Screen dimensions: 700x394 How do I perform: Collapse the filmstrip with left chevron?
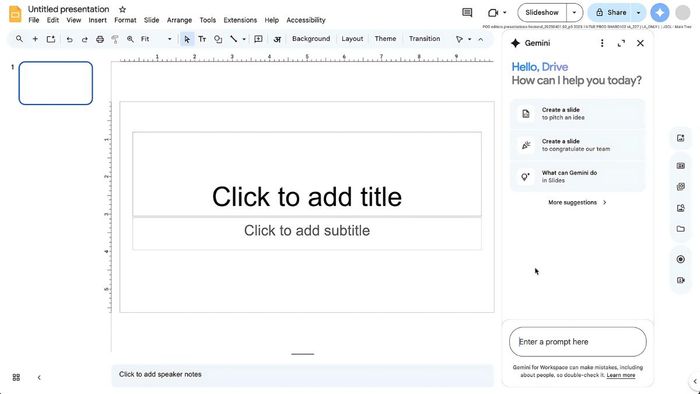tap(39, 377)
